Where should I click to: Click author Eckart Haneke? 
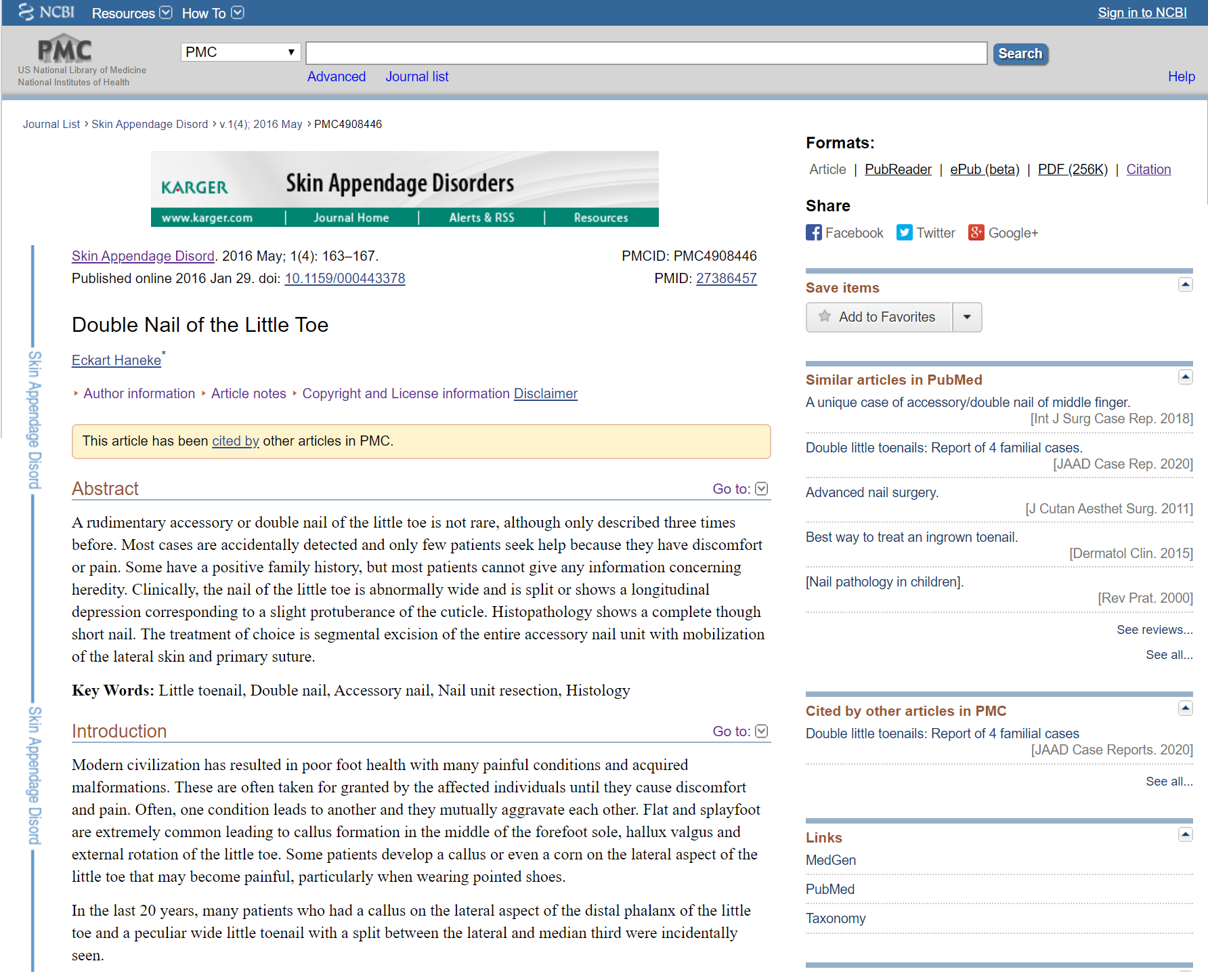(x=116, y=360)
